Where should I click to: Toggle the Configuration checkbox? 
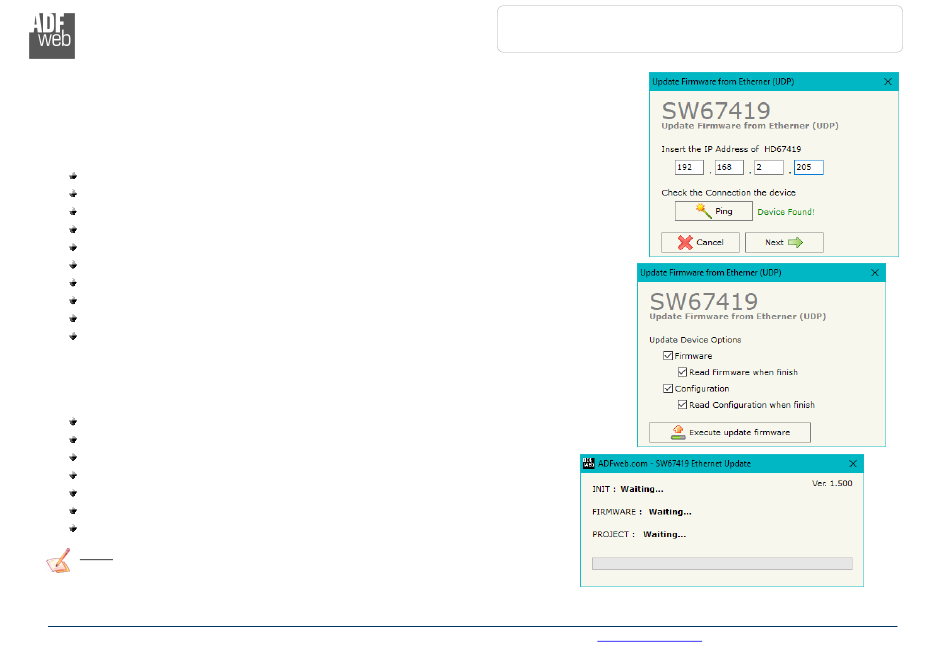click(x=668, y=388)
